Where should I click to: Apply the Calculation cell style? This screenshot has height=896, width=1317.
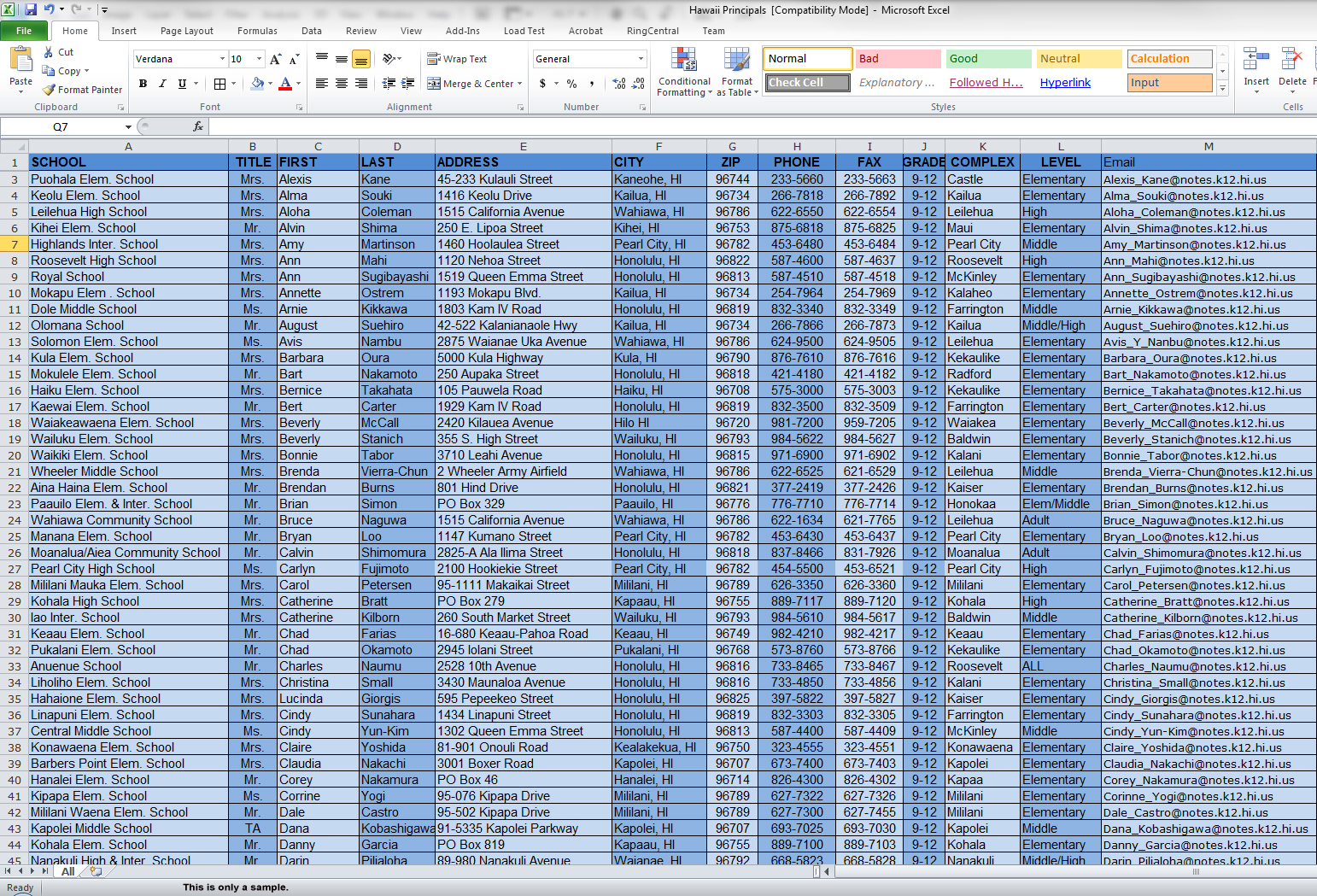1169,59
